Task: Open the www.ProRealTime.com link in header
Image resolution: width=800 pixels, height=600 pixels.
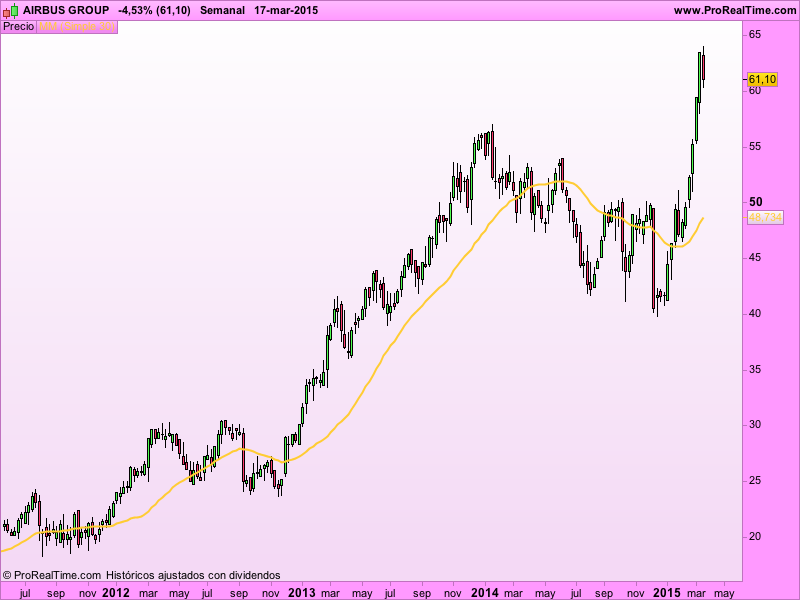Action: point(735,10)
